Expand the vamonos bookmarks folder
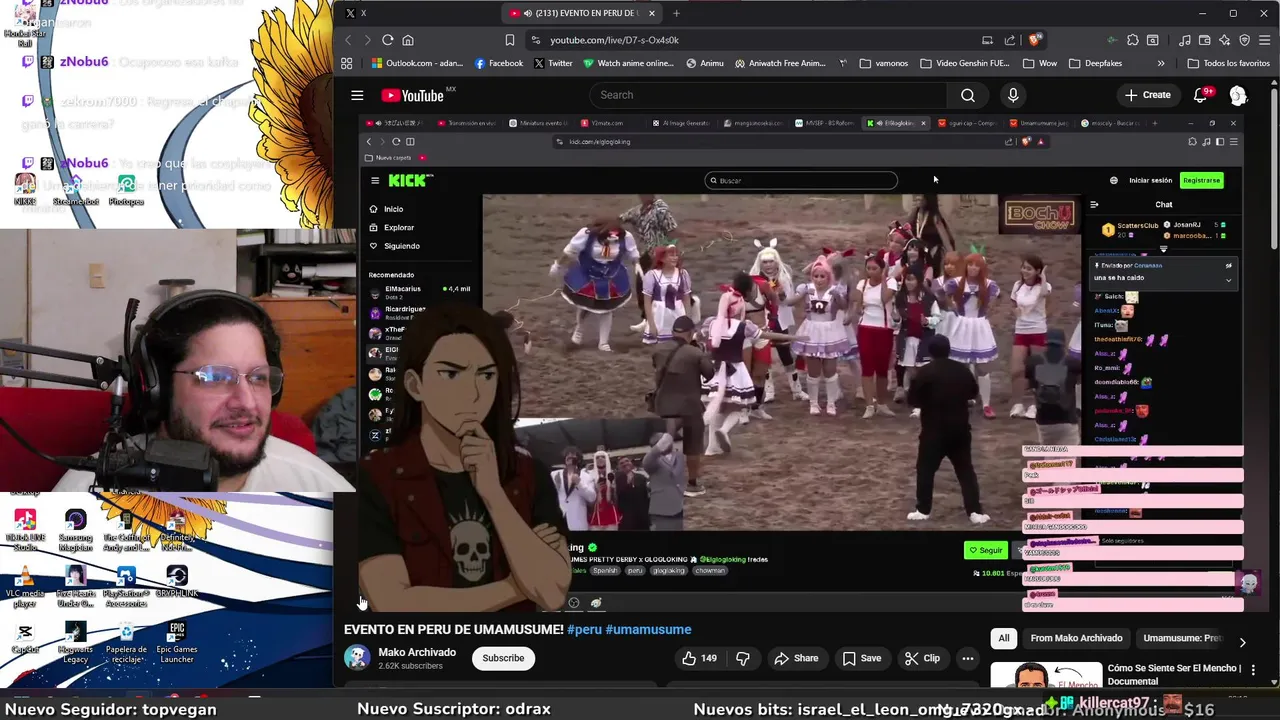 884,63
